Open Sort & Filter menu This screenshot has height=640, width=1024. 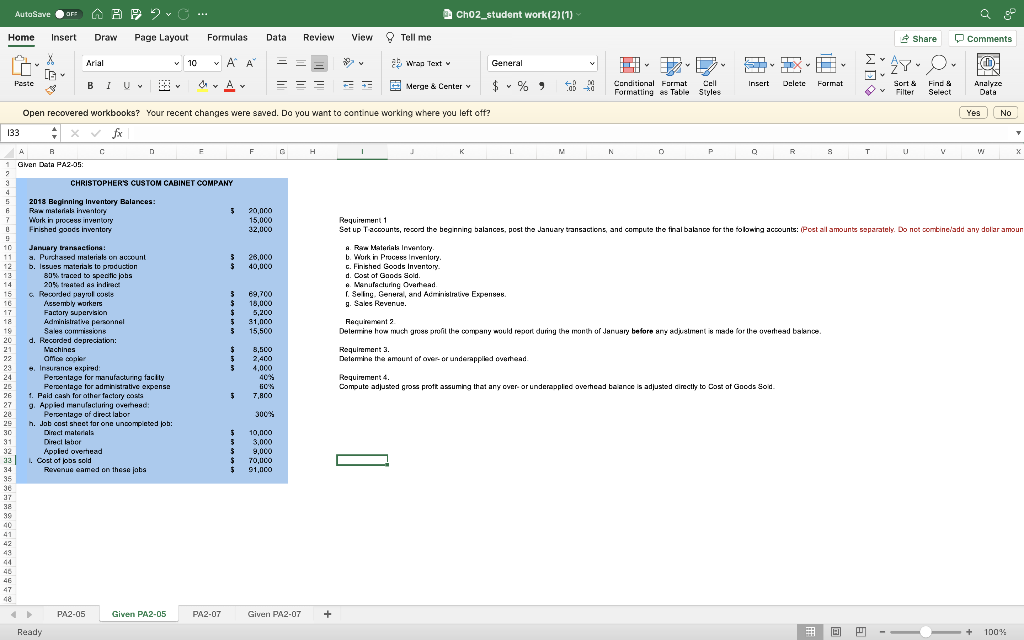[904, 75]
